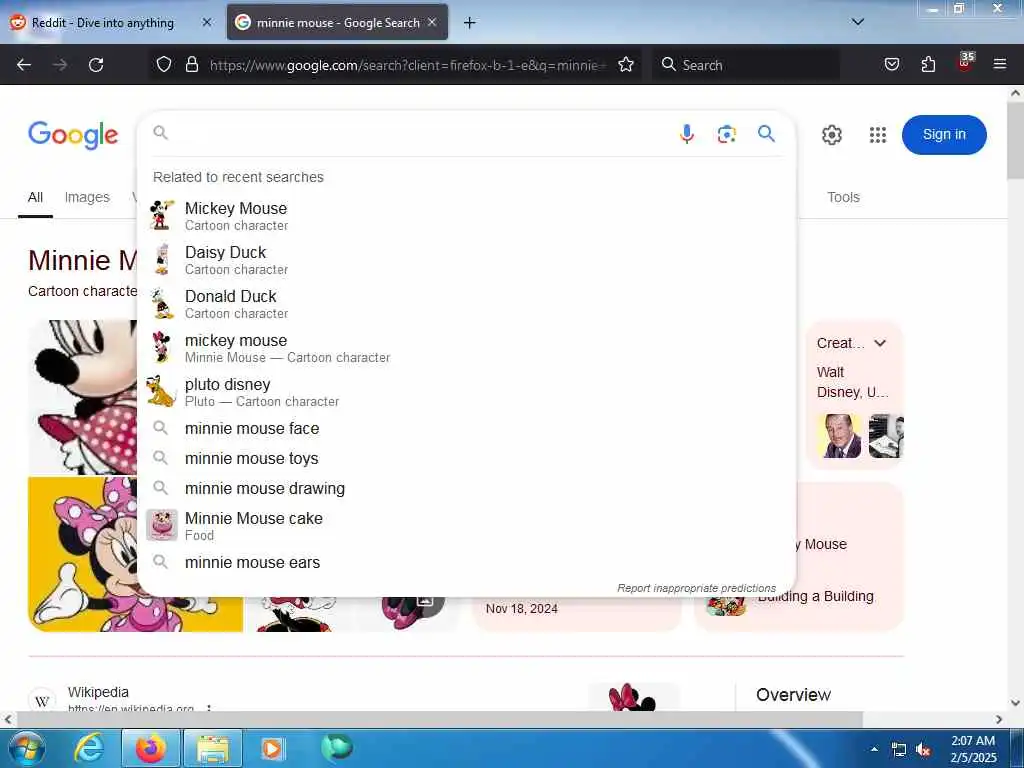Open Google quick settings gear

[x=831, y=135]
